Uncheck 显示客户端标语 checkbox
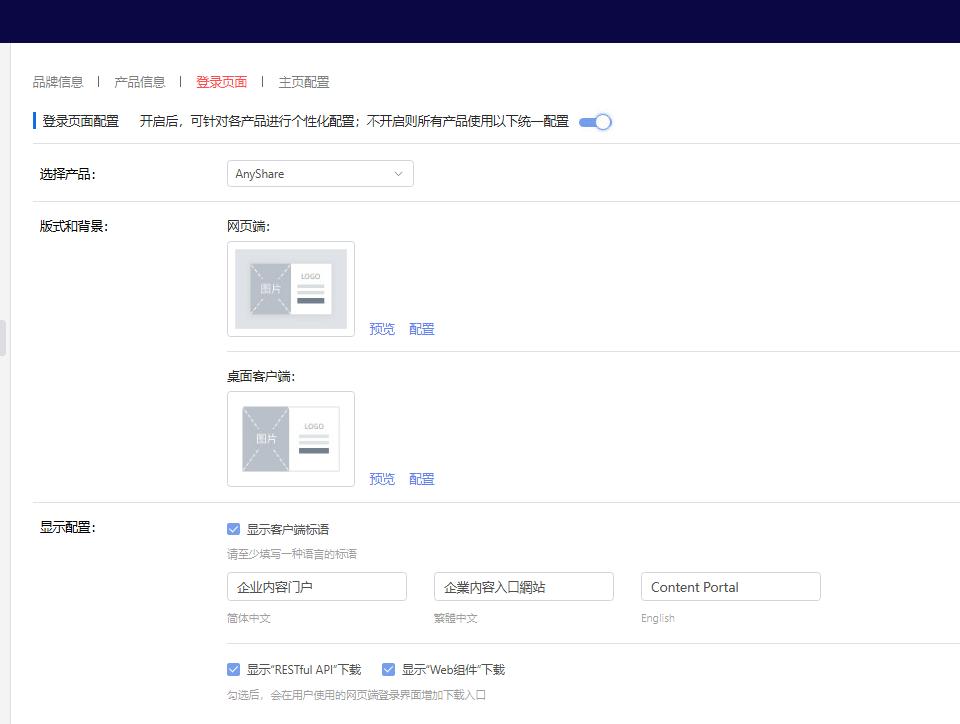This screenshot has width=960, height=724. pos(233,528)
